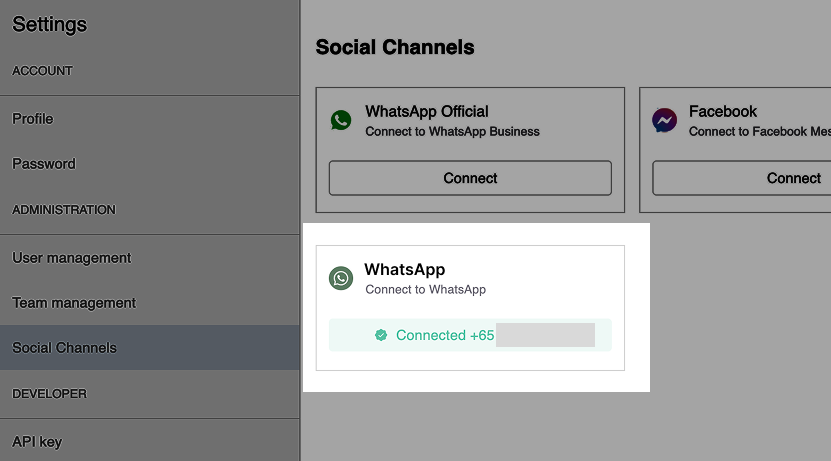This screenshot has height=461, width=831.
Task: Click the DEVELOPER section label
Action: point(49,394)
